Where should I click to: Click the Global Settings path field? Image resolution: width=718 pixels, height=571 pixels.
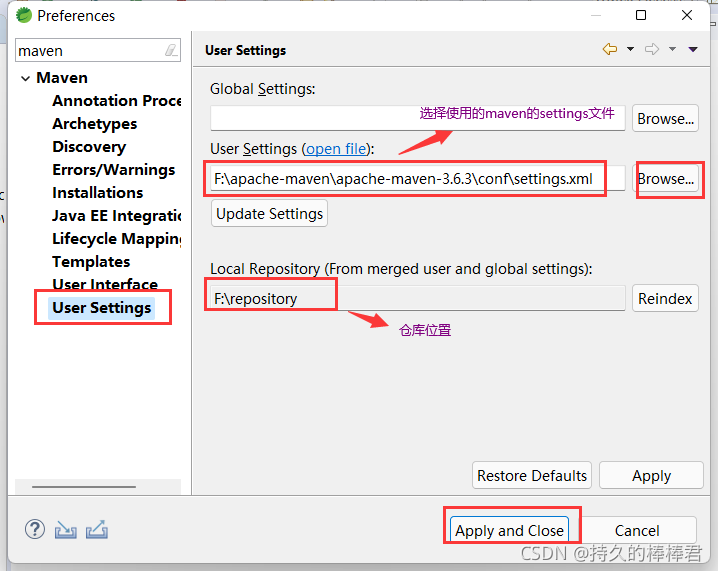[418, 118]
